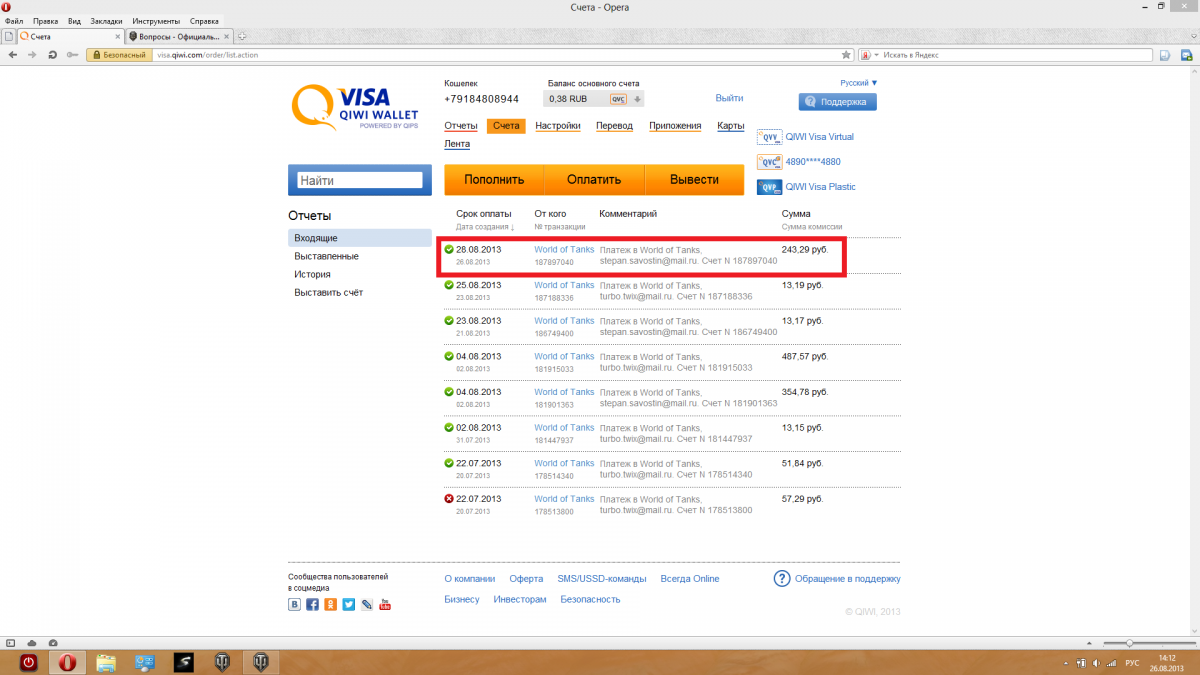Click the red power button taskbar icon
This screenshot has width=1200, height=675.
pos(29,662)
